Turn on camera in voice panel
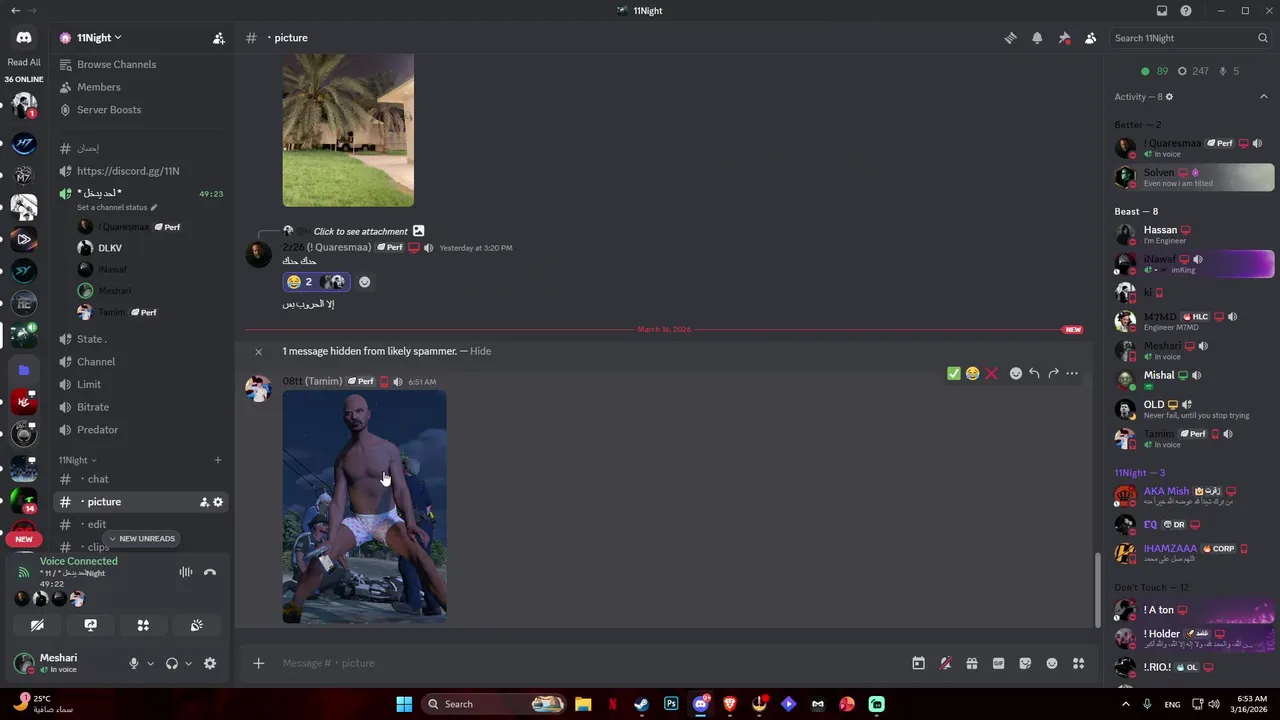The image size is (1280, 720). point(37,625)
